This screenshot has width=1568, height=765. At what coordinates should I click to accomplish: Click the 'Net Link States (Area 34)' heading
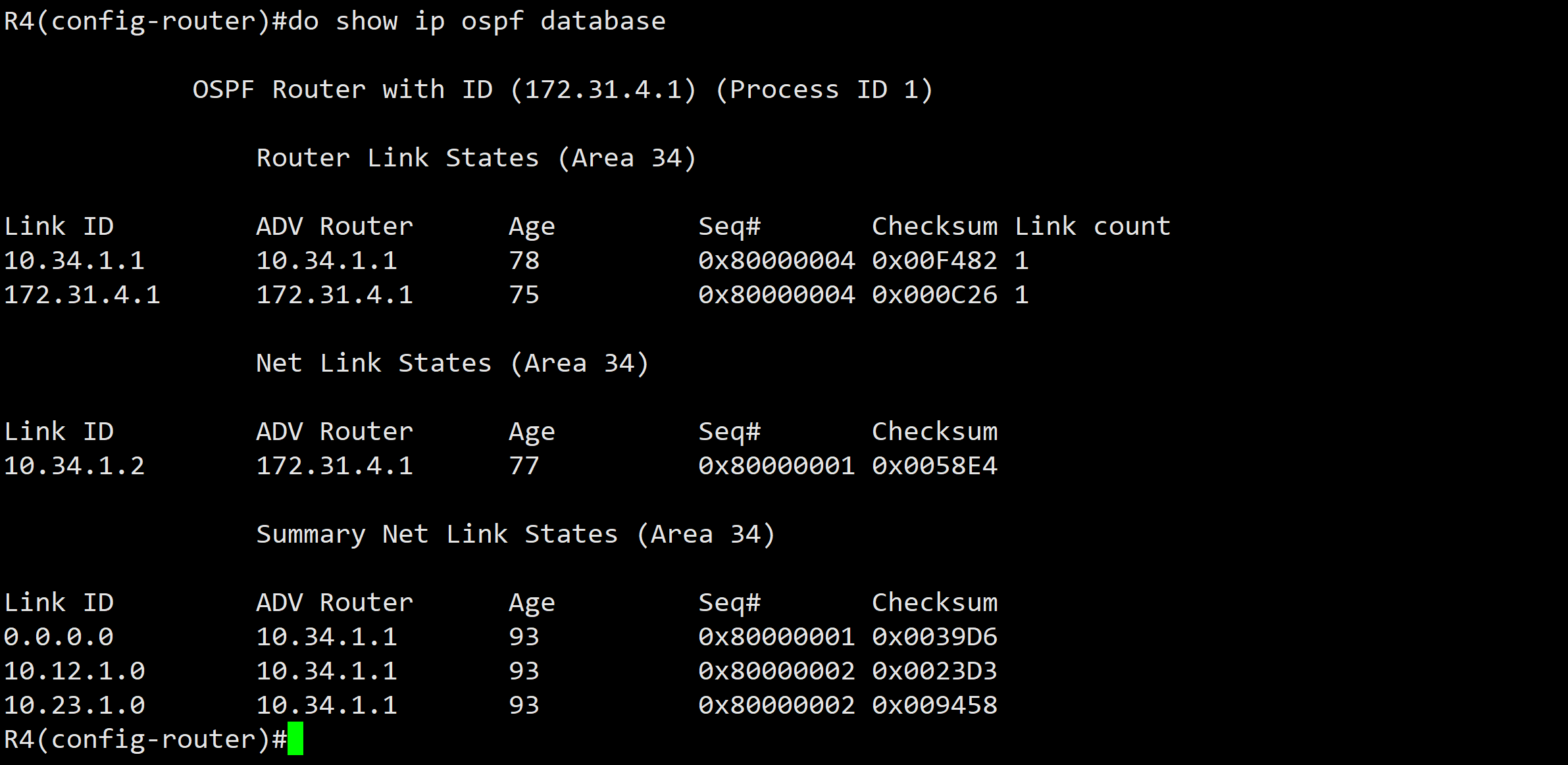(452, 363)
